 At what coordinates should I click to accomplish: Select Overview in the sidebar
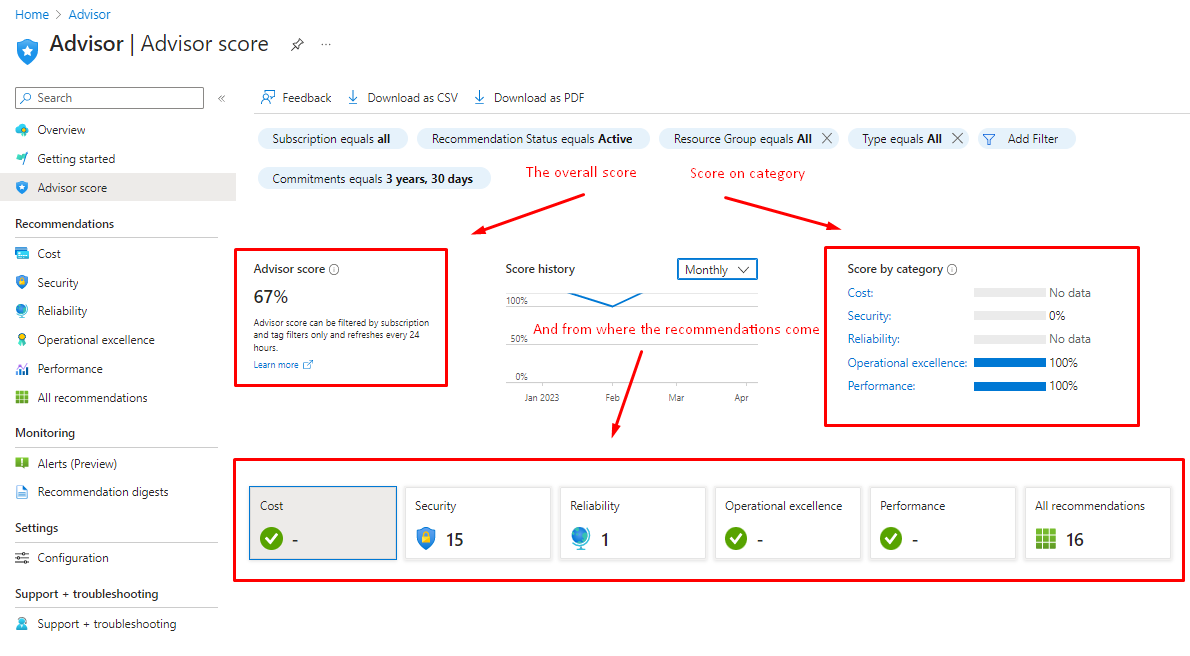click(x=61, y=130)
